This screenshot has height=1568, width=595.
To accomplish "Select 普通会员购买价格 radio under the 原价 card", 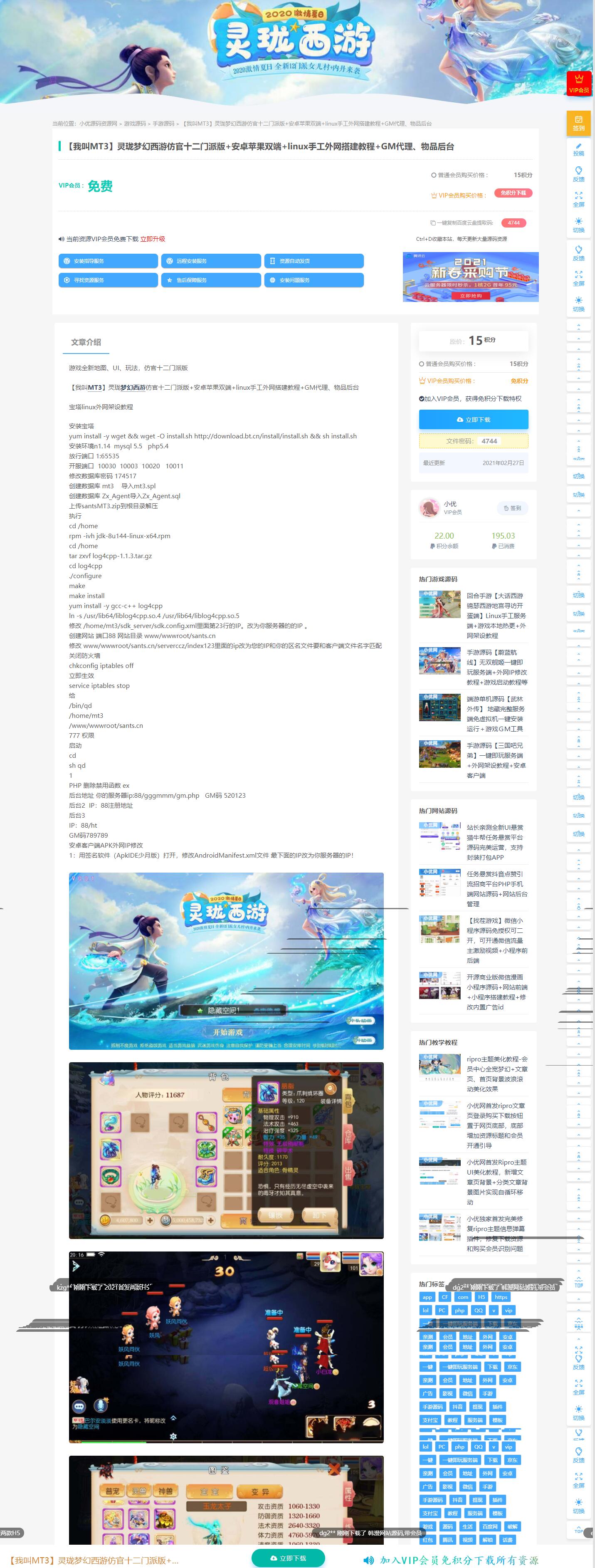I will pos(422,364).
